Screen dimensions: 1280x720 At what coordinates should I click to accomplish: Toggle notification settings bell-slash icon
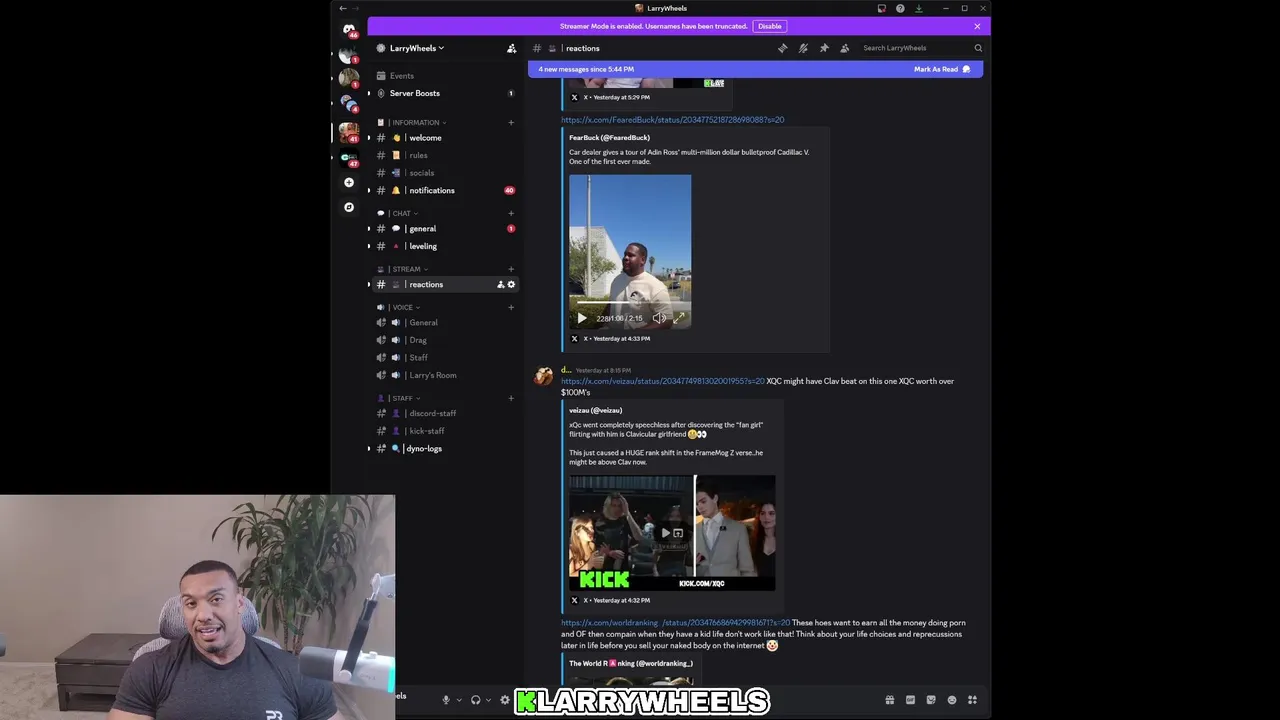tap(803, 48)
